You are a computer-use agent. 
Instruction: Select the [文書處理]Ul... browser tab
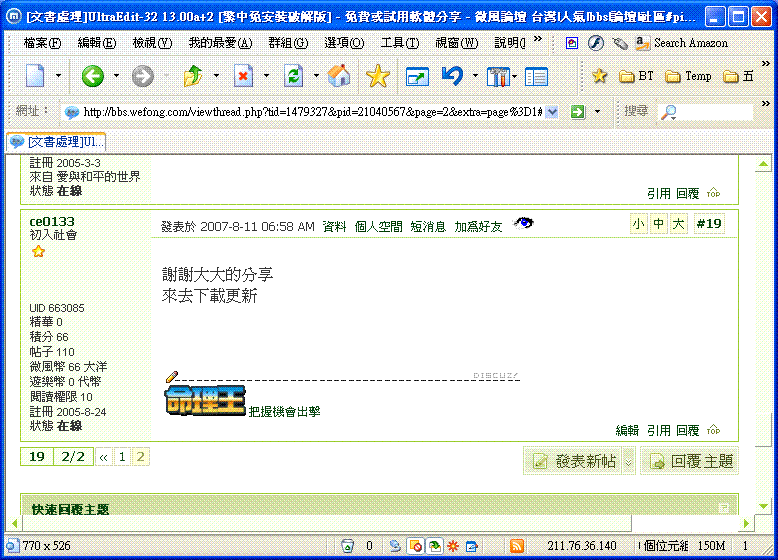57,142
